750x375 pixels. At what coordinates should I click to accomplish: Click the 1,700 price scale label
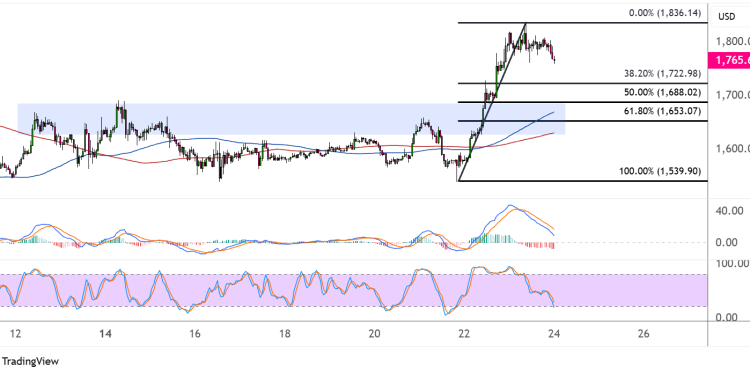point(732,95)
